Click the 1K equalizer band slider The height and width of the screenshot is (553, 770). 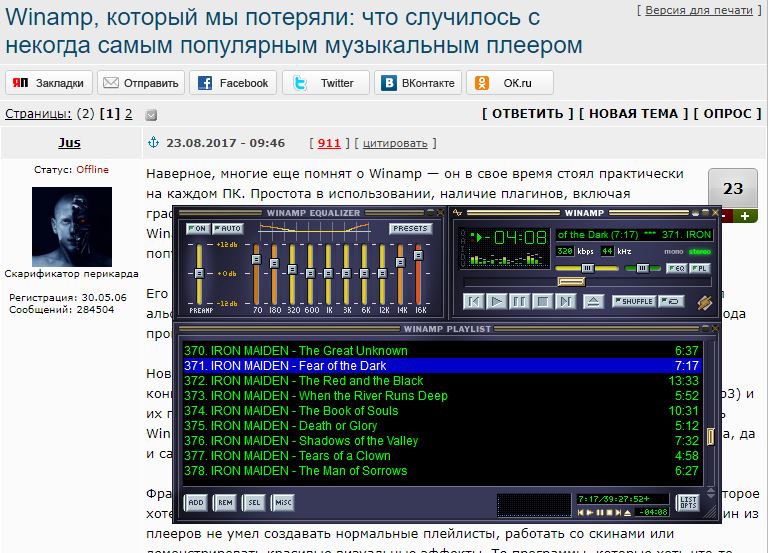tap(328, 274)
